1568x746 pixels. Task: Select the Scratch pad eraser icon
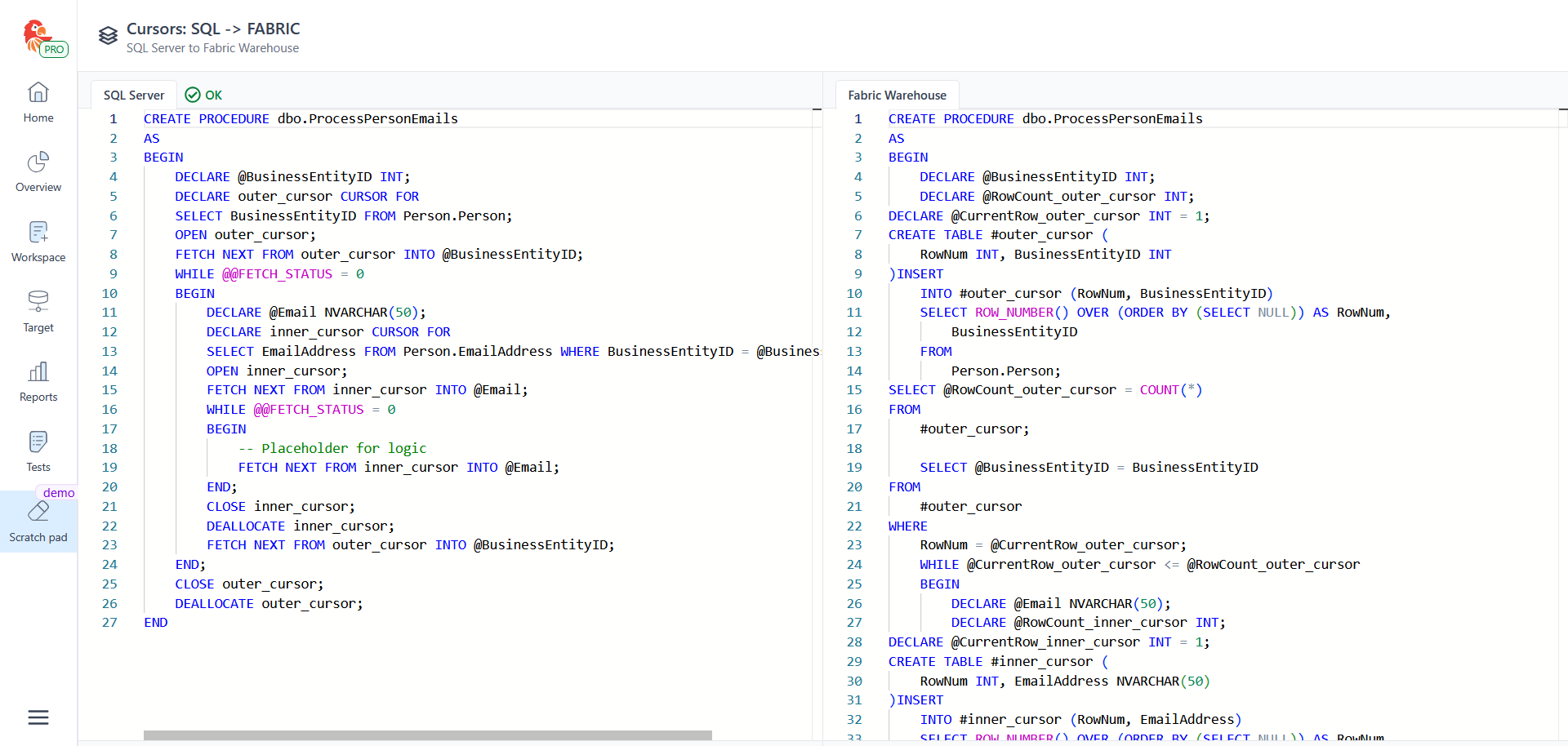click(38, 512)
